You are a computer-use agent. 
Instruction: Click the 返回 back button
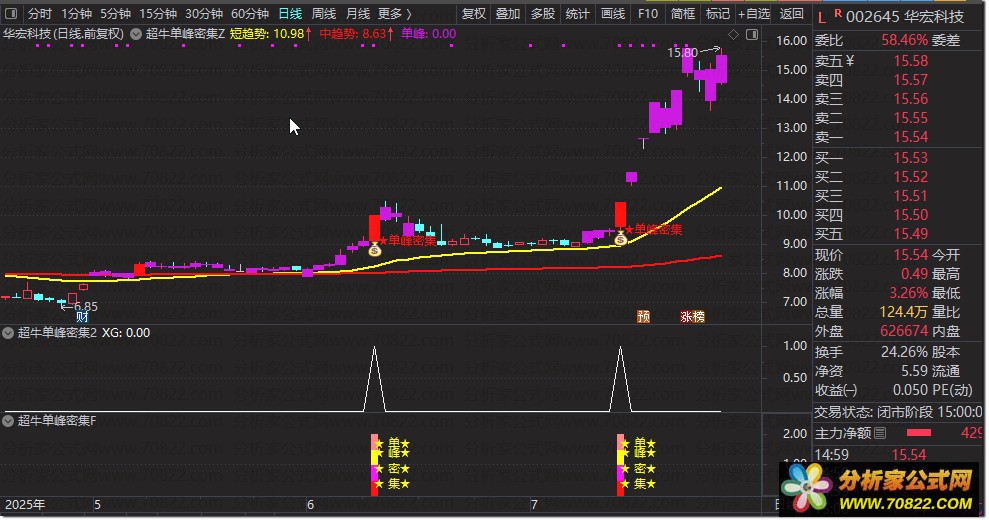pos(792,13)
